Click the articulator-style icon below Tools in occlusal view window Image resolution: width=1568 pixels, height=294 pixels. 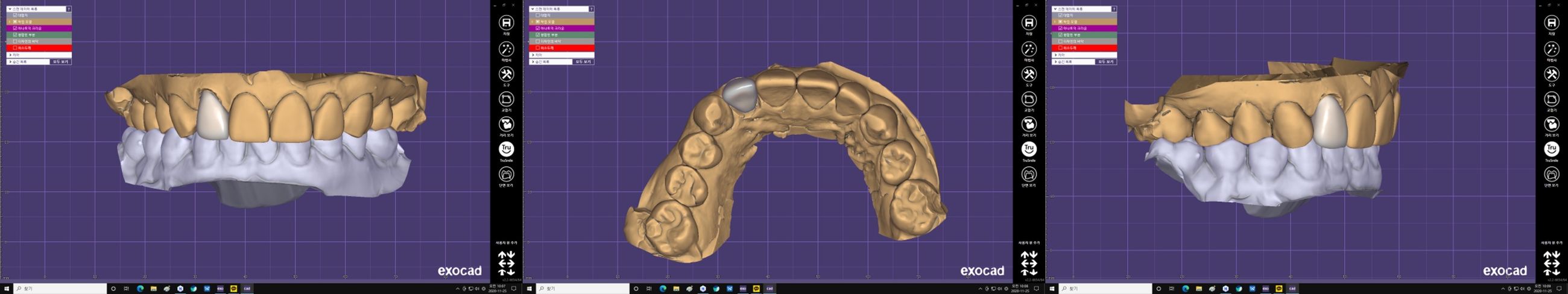[x=1029, y=99]
